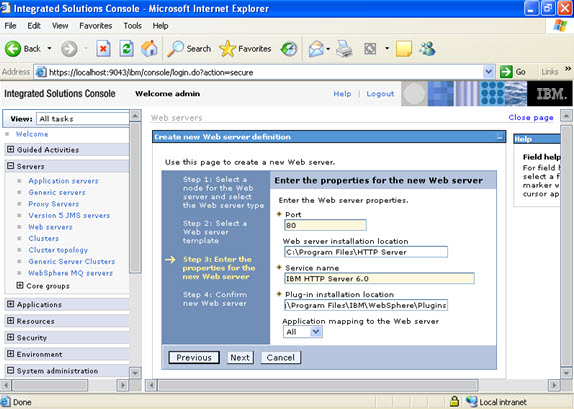The width and height of the screenshot is (574, 409).
Task: Click the padlock security icon in status bar
Action: click(454, 401)
